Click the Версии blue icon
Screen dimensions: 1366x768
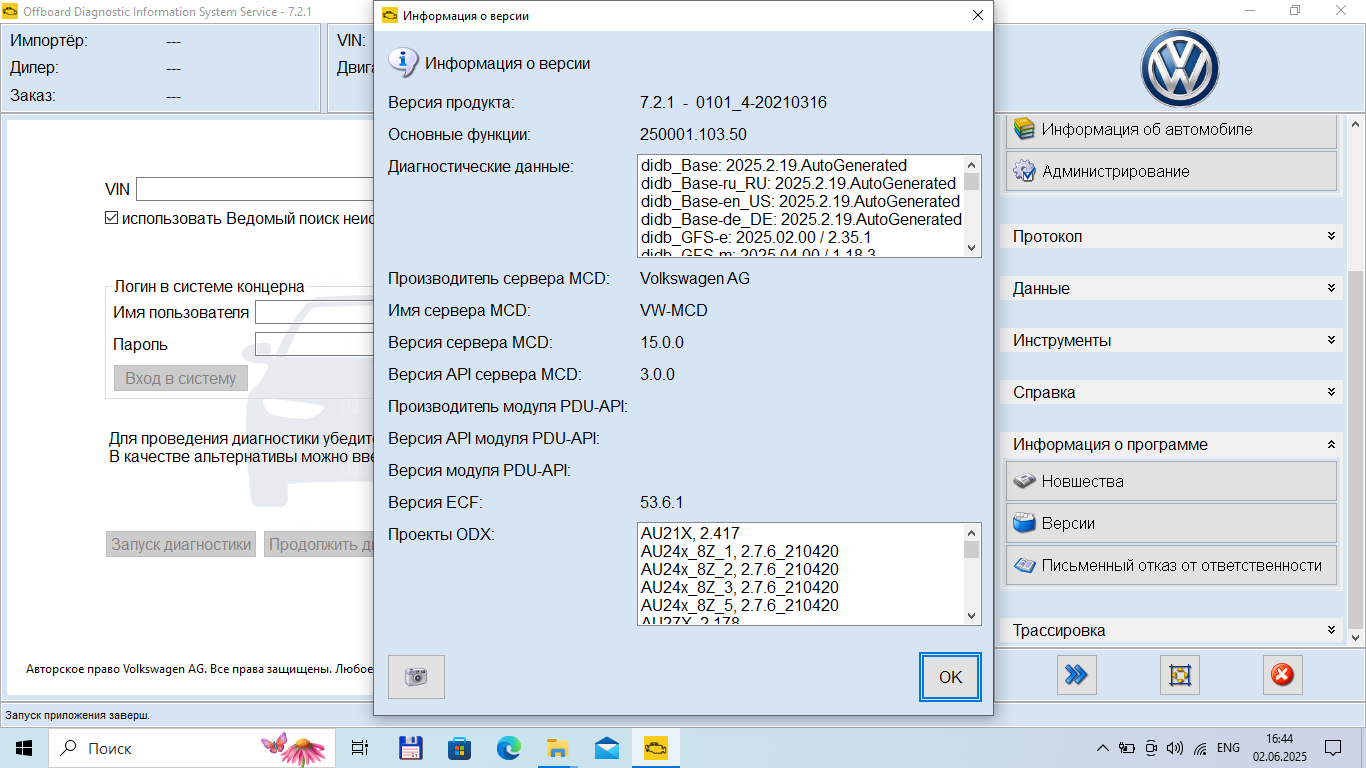coord(1023,523)
